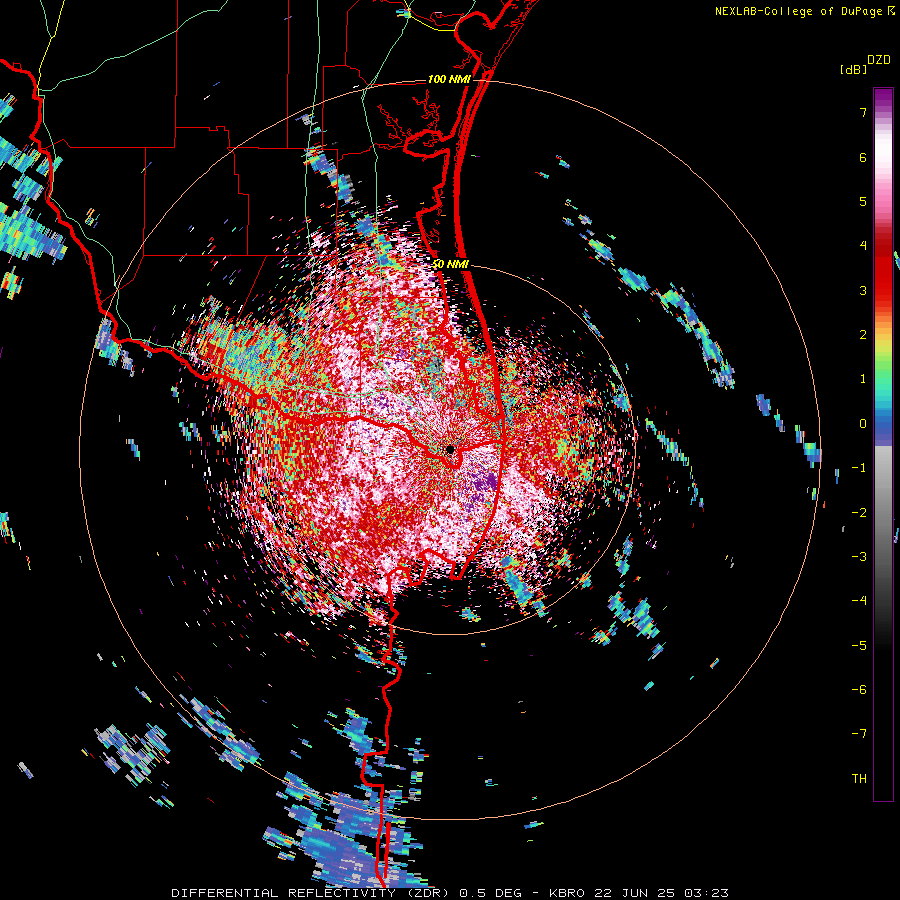This screenshot has height=900, width=900.
Task: Click the color scale value 6
Action: point(863,157)
